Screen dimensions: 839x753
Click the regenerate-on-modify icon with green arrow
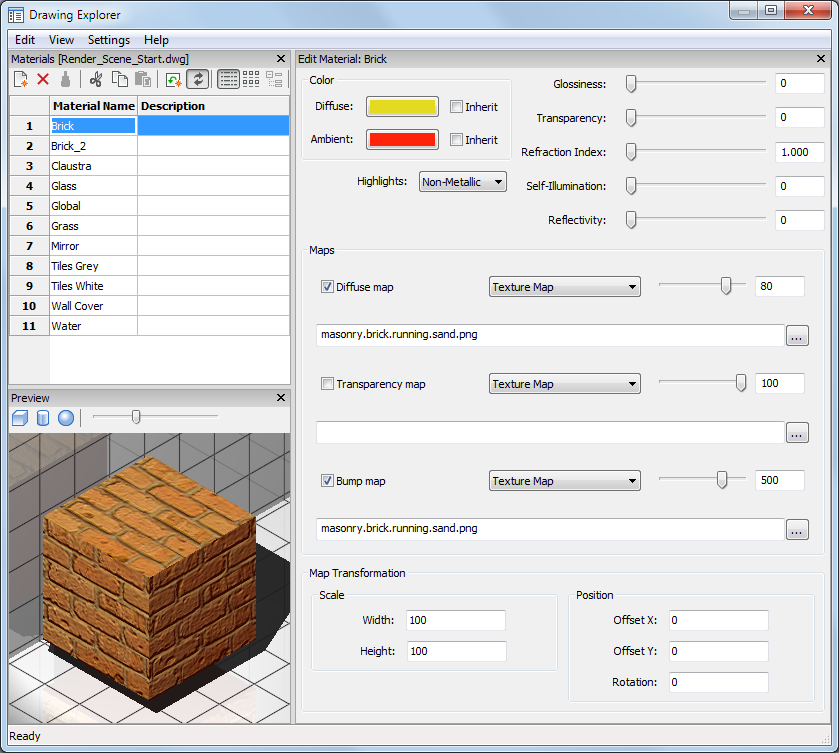[173, 80]
